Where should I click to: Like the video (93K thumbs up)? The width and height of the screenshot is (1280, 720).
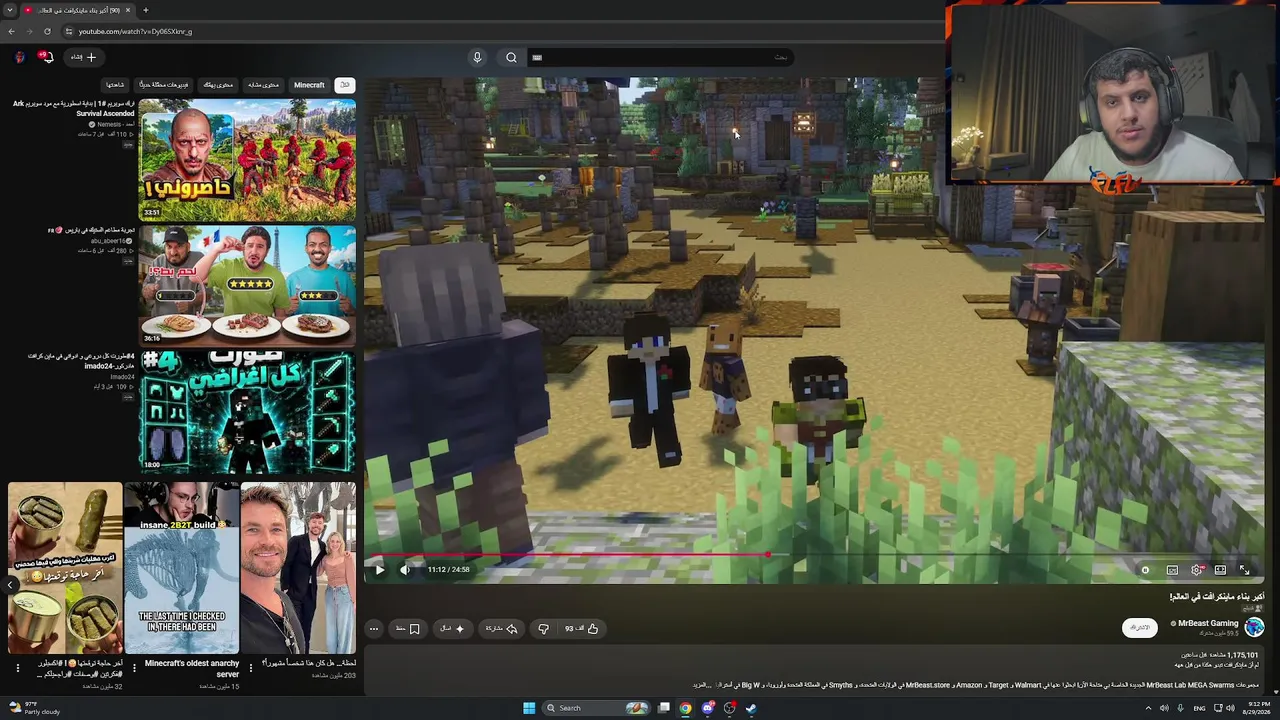(x=582, y=629)
